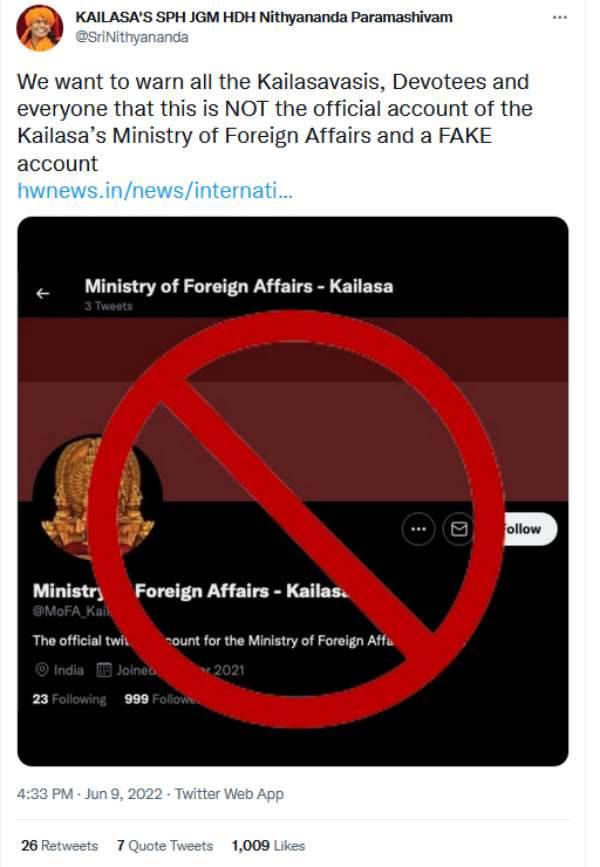This screenshot has height=867, width=600.
Task: Click the 23 Following count
Action: click(69, 699)
